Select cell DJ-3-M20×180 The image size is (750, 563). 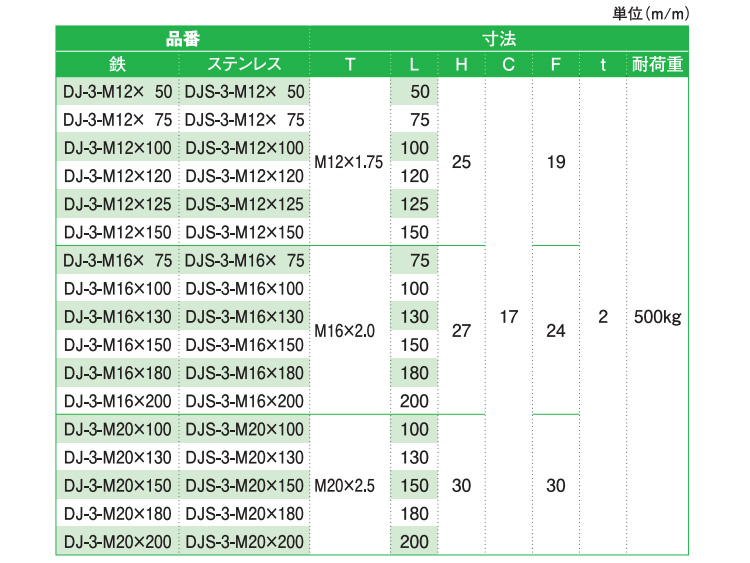pos(117,514)
